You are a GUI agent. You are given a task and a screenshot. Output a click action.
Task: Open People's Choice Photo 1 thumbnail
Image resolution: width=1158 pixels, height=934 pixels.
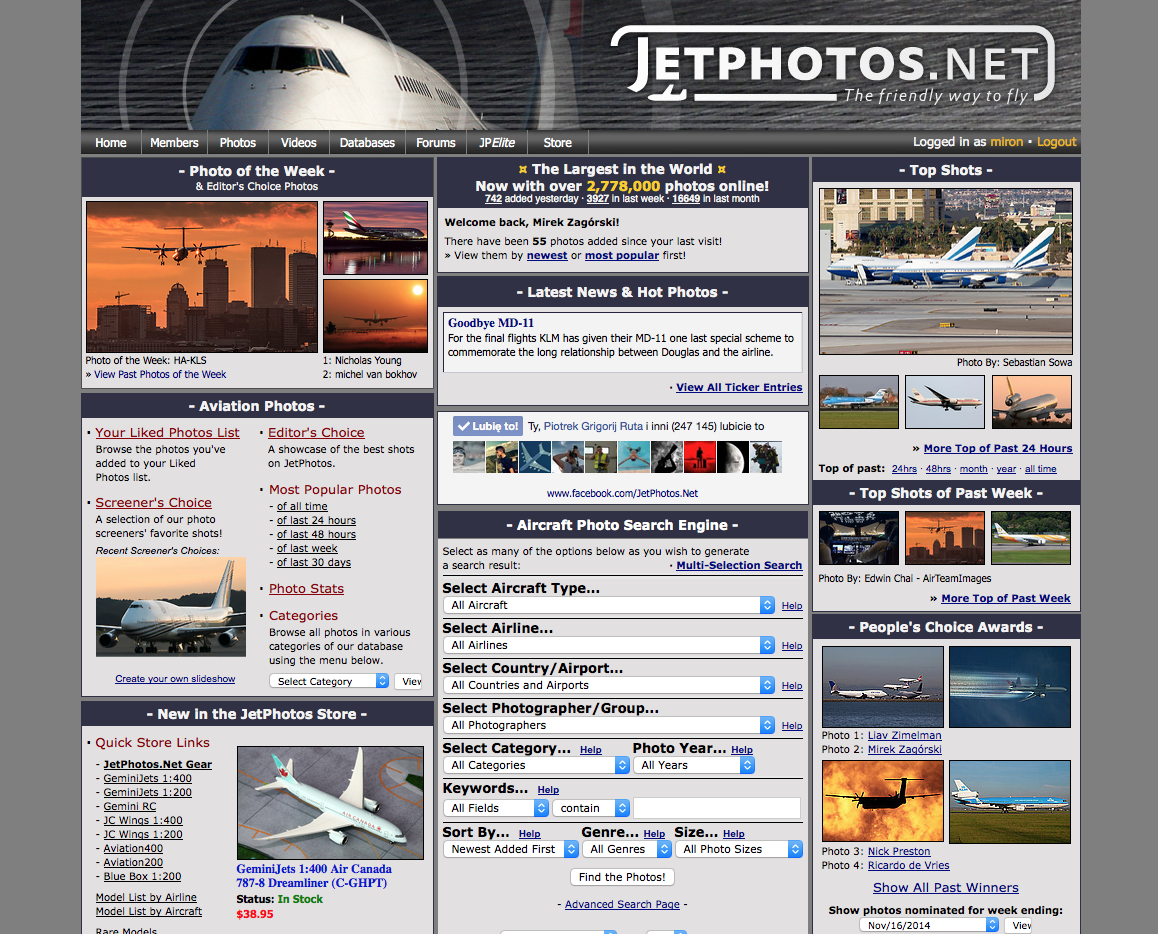click(883, 687)
